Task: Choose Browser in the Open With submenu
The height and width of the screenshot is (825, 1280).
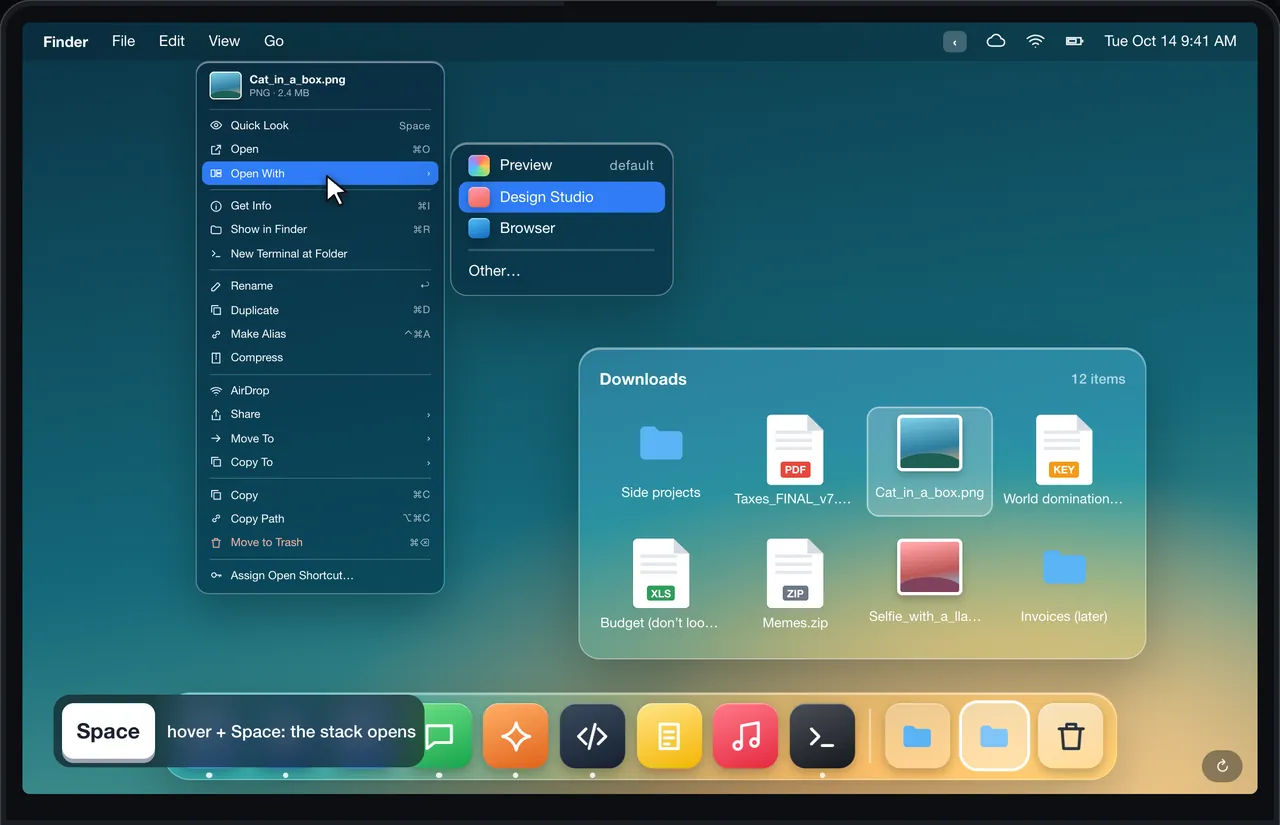Action: [562, 228]
